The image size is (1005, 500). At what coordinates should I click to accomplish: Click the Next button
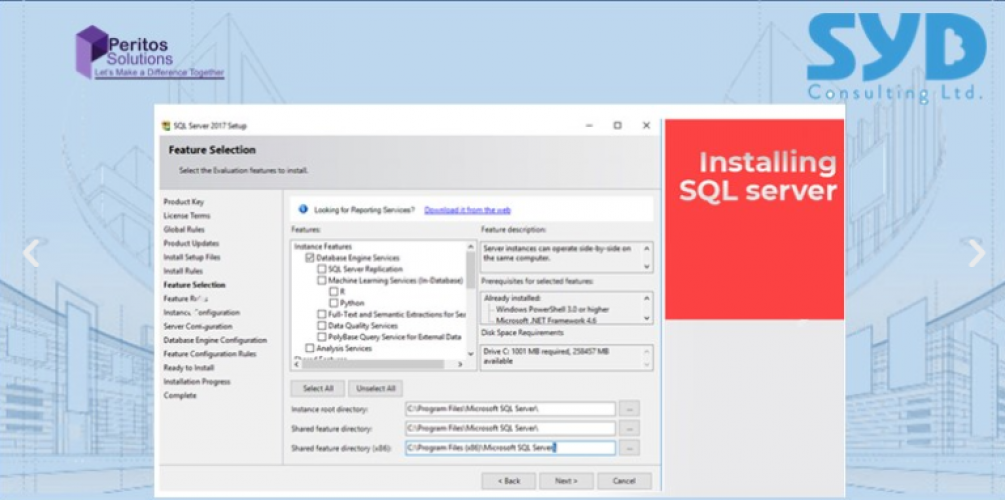point(566,481)
